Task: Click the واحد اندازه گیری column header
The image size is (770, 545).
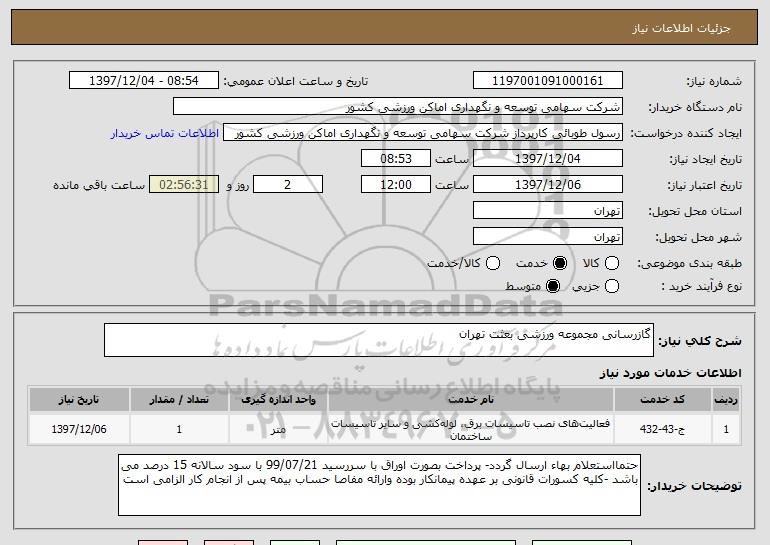Action: 278,400
